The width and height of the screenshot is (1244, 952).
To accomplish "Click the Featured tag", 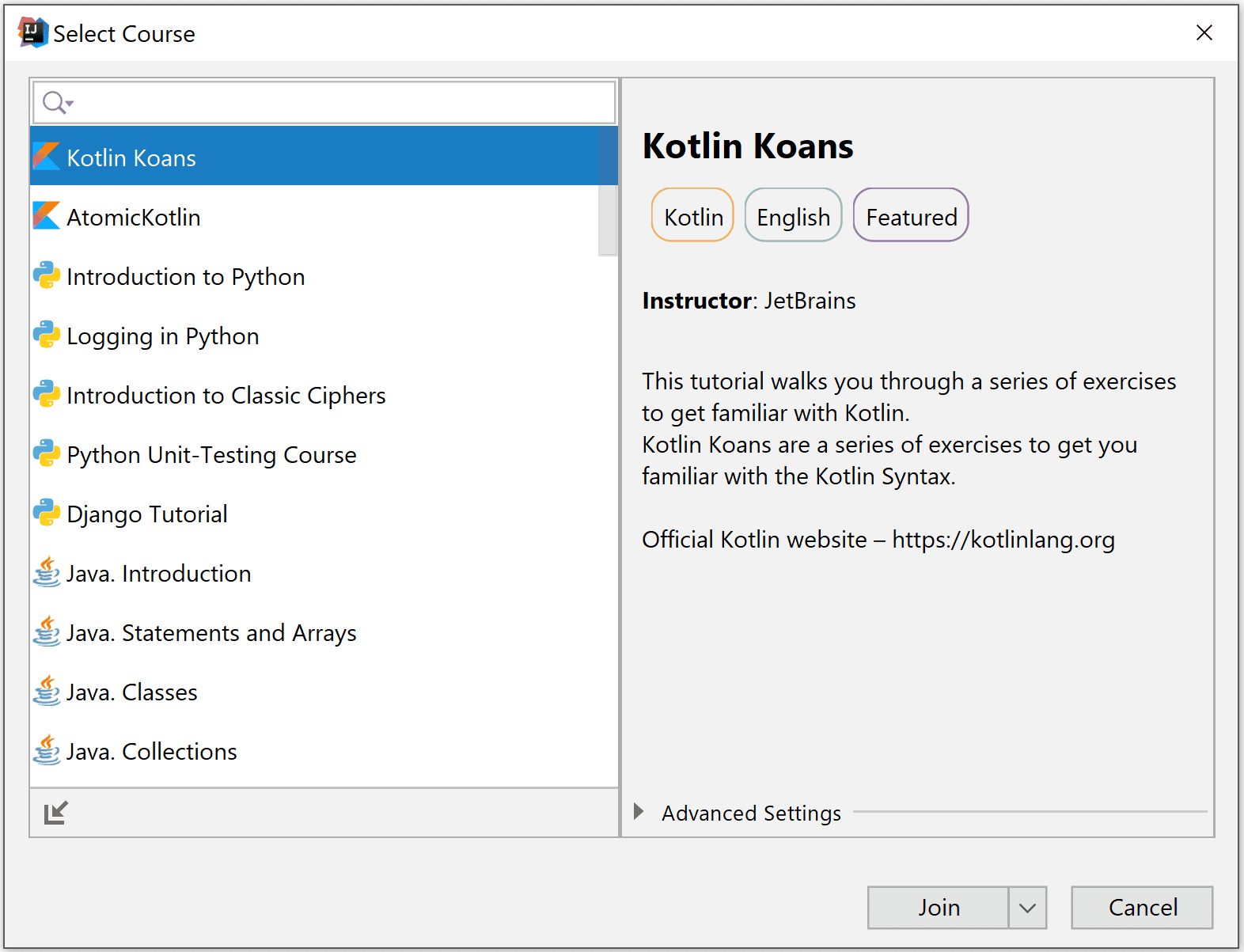I will point(911,216).
